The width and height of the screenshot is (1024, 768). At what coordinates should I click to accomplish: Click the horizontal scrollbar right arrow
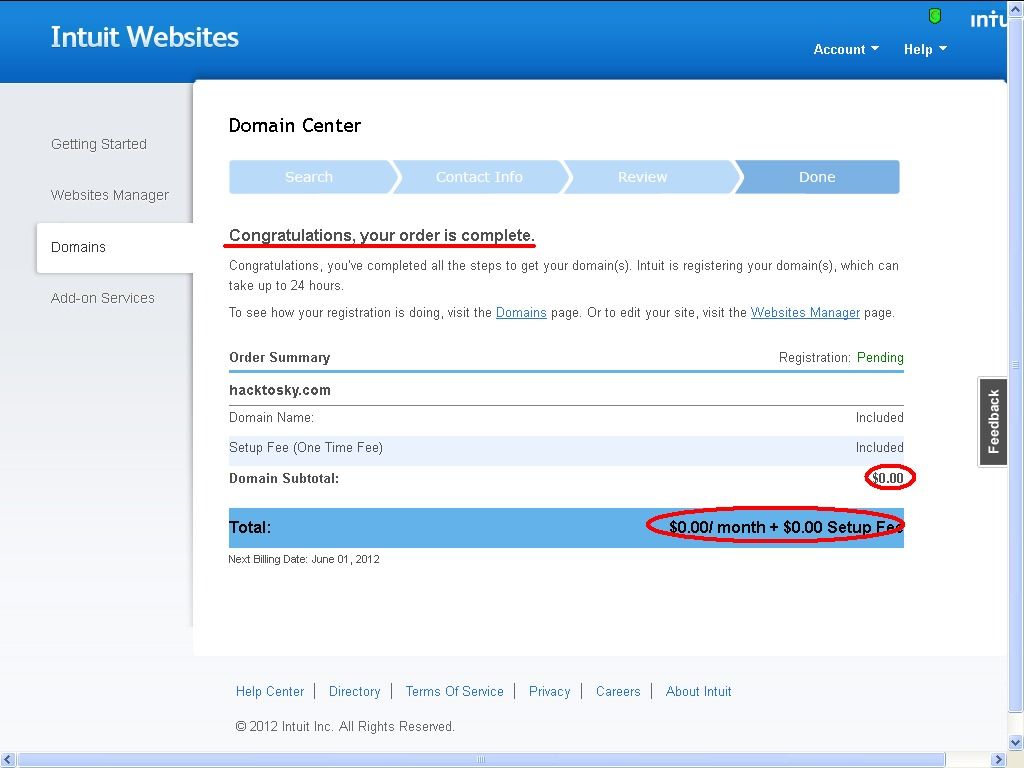point(999,760)
